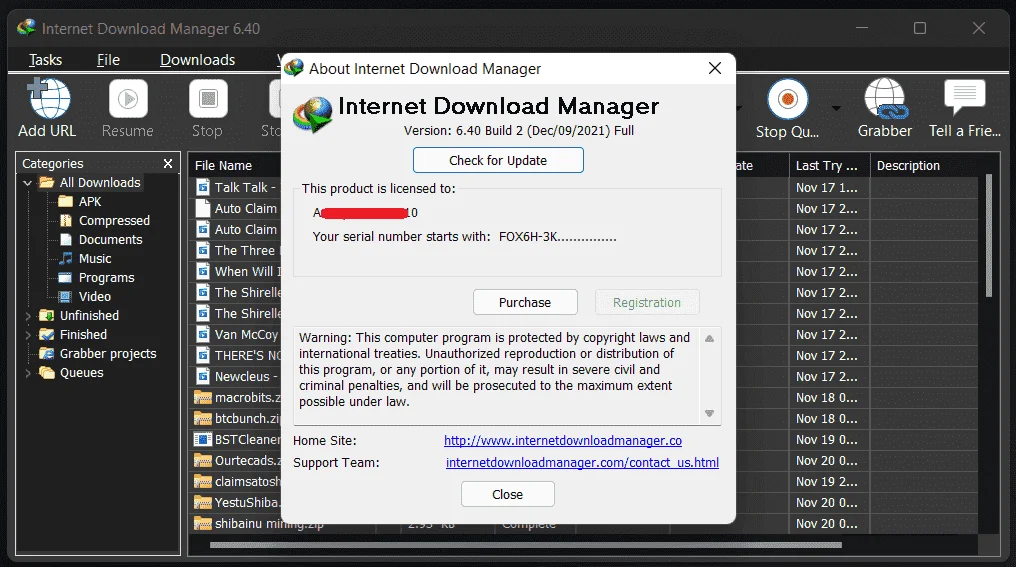This screenshot has height=568, width=1016.
Task: Click the Unfinished folder label
Action: click(x=89, y=315)
